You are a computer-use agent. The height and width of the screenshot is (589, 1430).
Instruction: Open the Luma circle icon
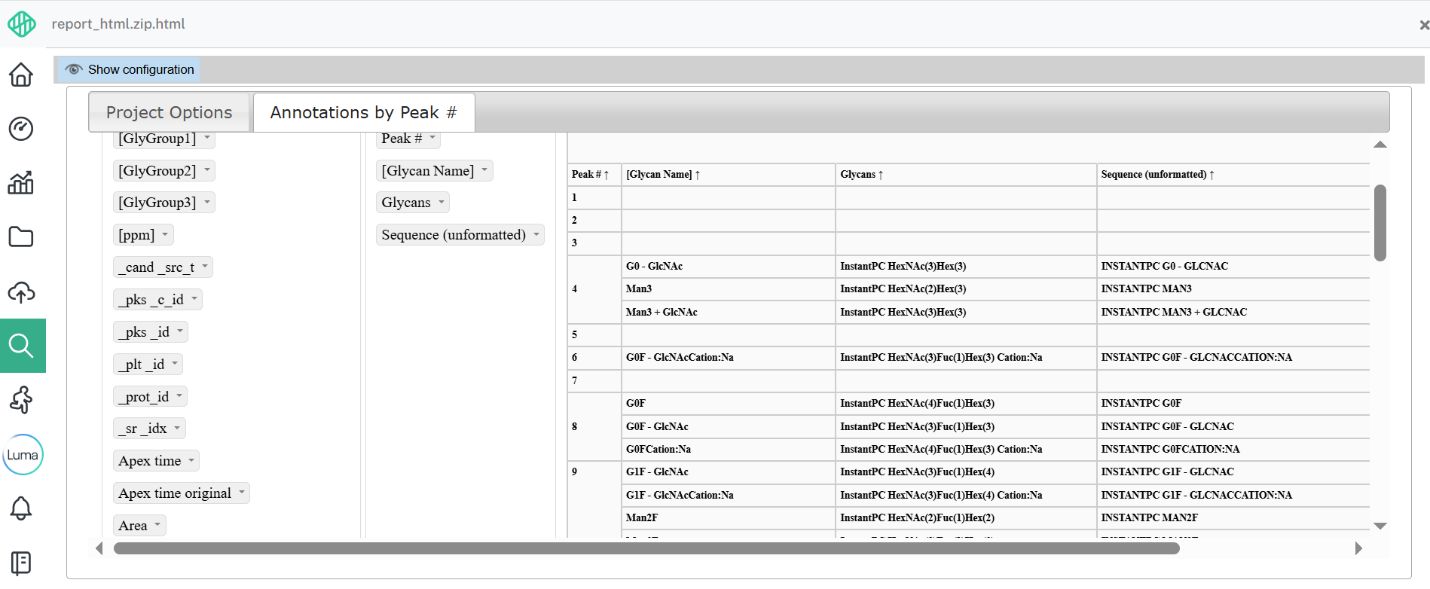click(x=22, y=455)
